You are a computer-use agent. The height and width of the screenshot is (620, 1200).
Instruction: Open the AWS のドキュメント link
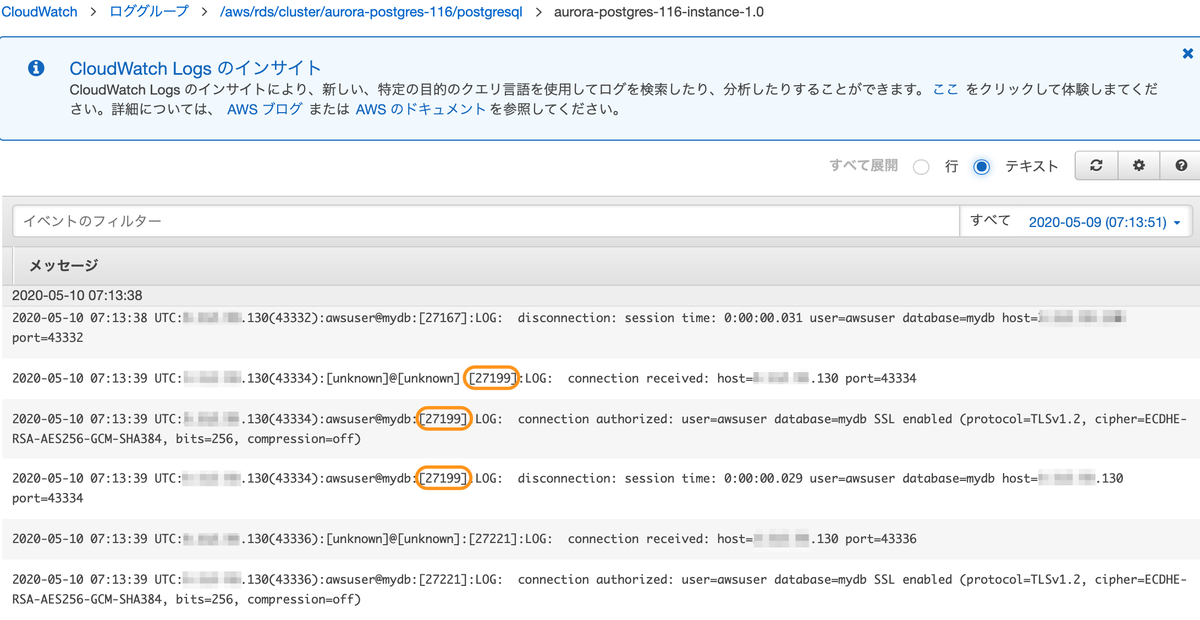pyautogui.click(x=421, y=110)
